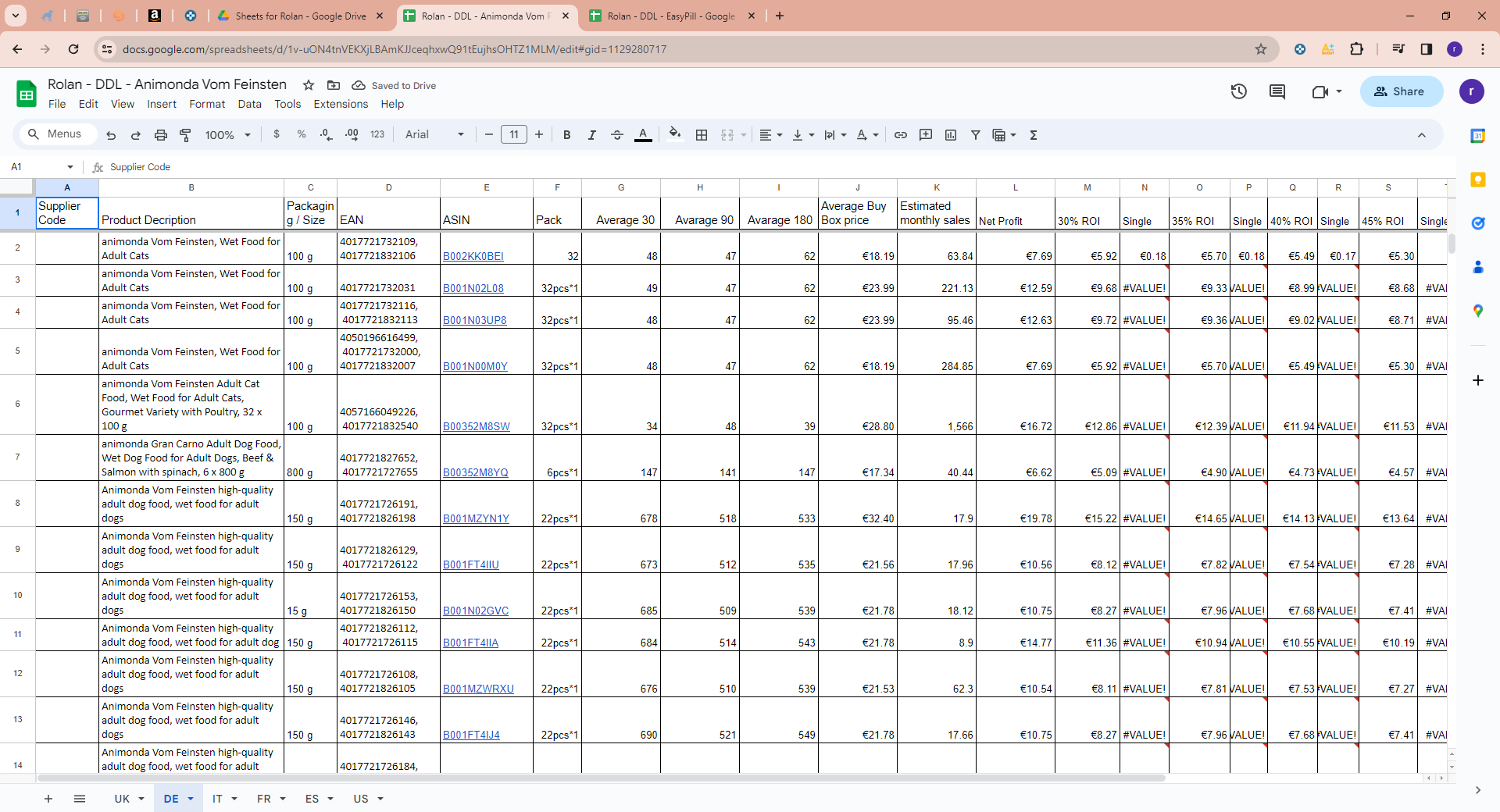Open the Arial font dropdown
The image size is (1500, 812).
[x=434, y=134]
